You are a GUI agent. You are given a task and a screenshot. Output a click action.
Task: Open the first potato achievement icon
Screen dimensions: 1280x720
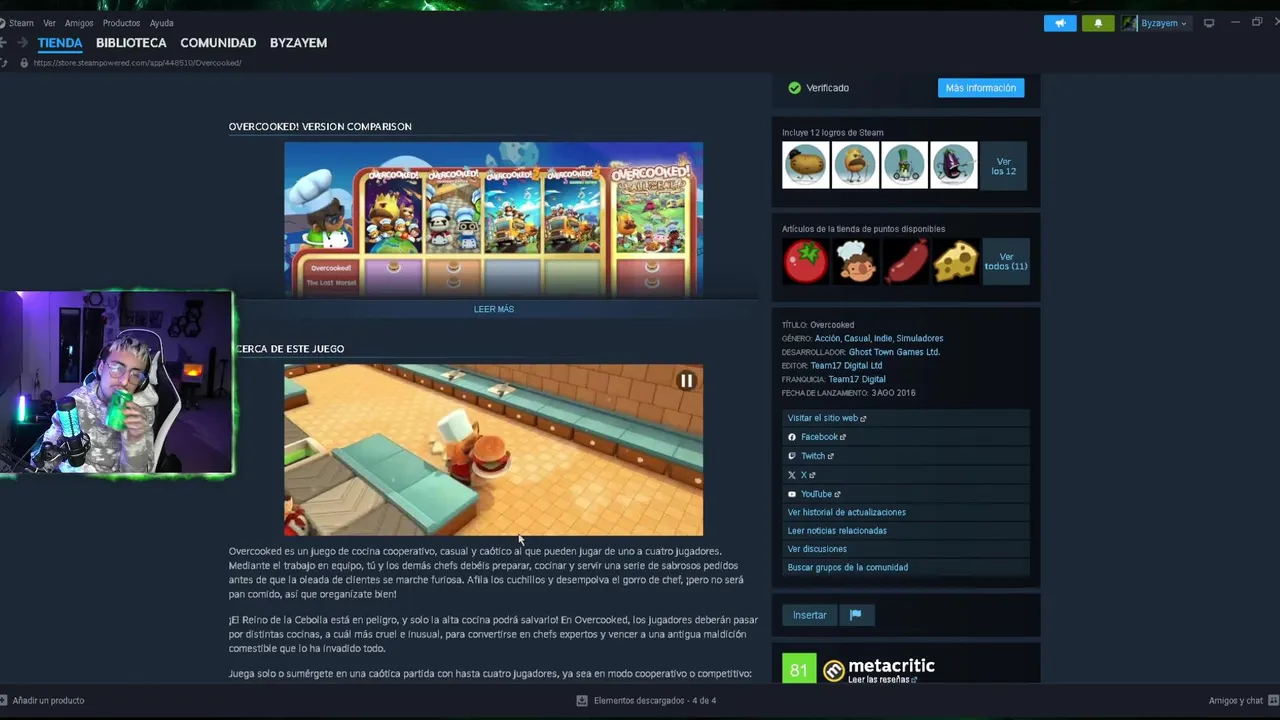[806, 165]
